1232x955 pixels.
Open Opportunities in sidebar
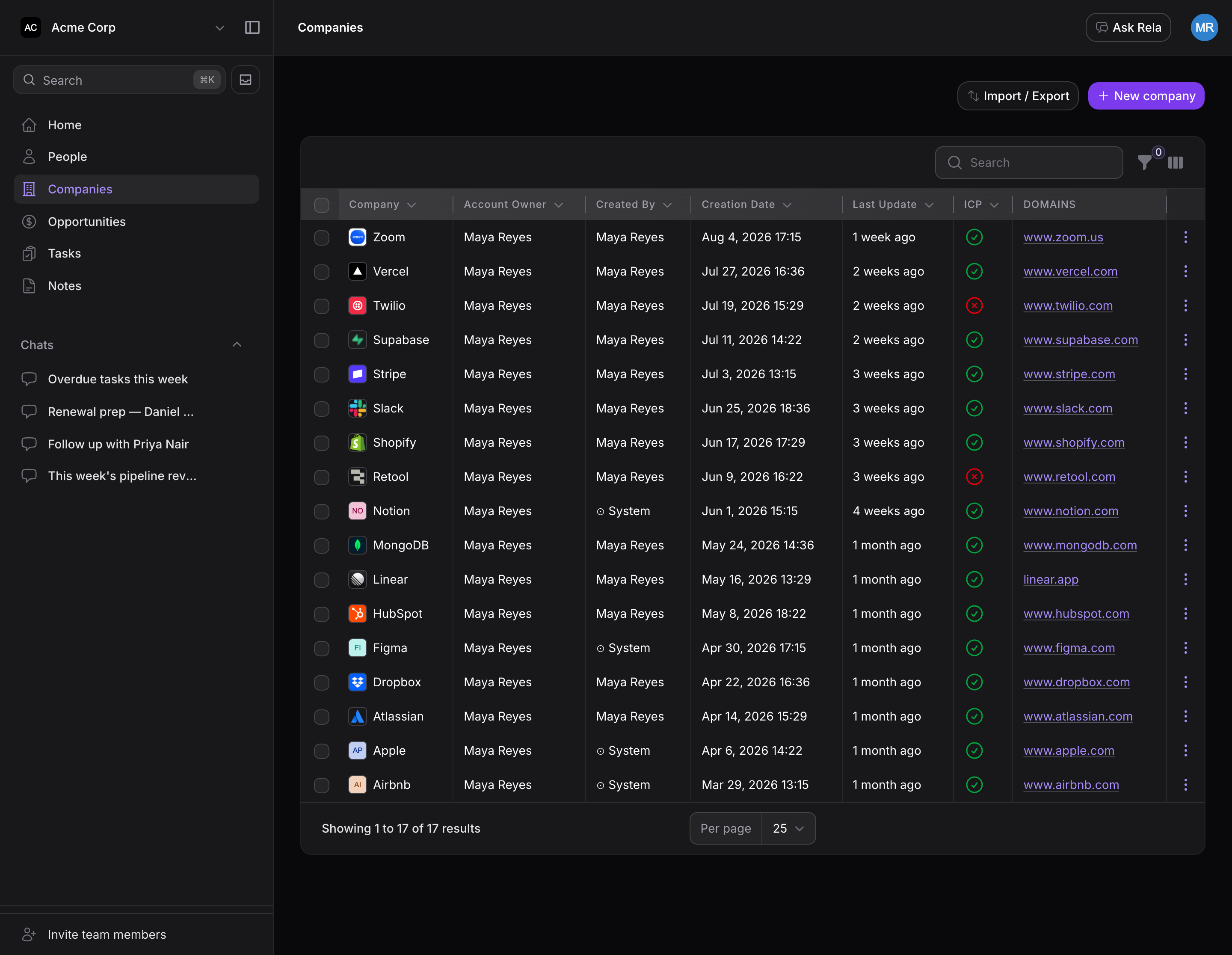[x=136, y=221]
